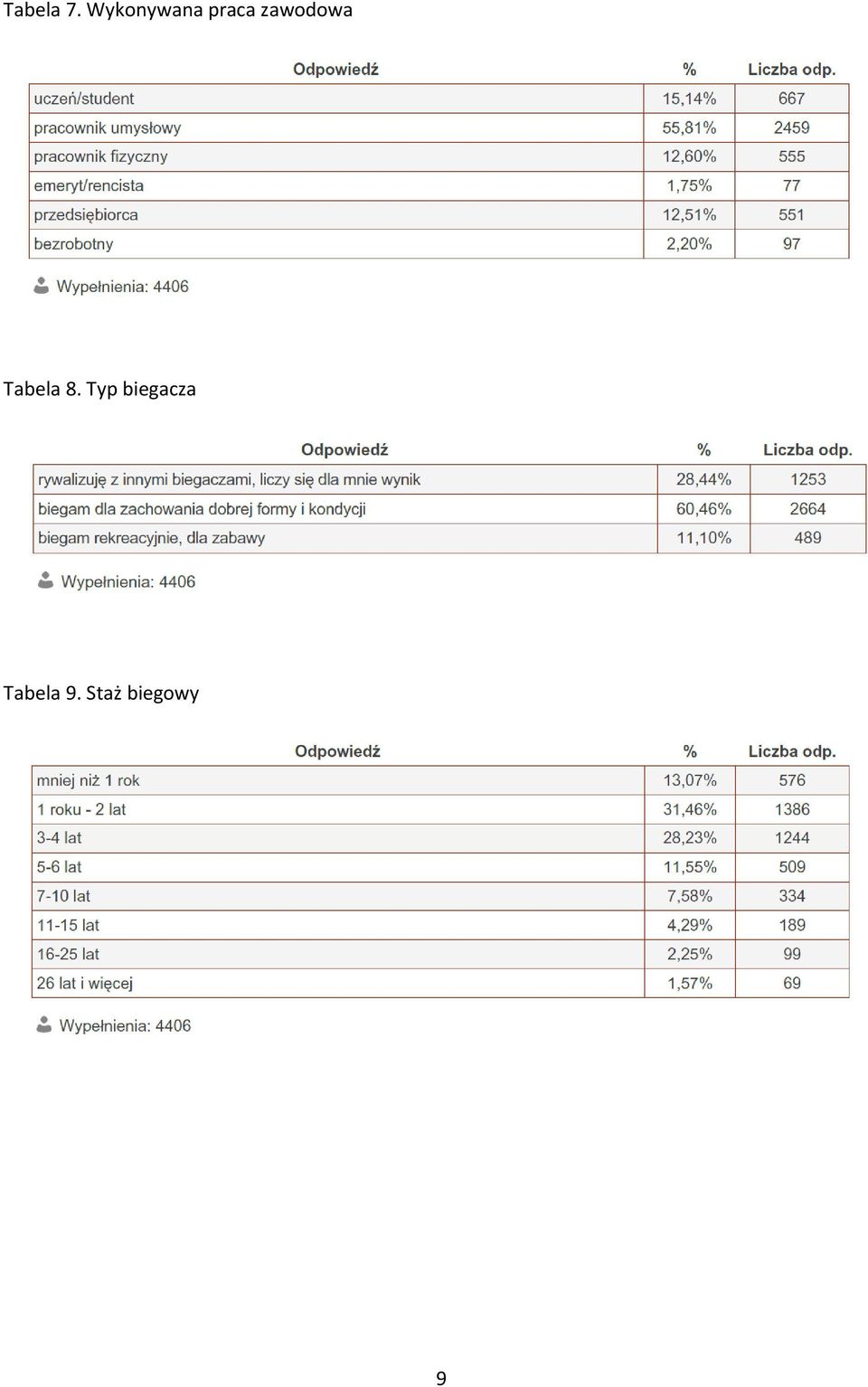
Task: Click the 31,46% percentage cell
Action: tap(690, 809)
